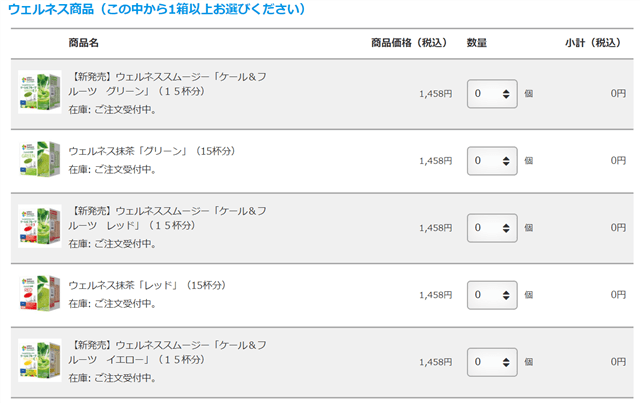The image size is (640, 403).
Task: Click the Wellness Matcha Green product image
Action: point(40,160)
